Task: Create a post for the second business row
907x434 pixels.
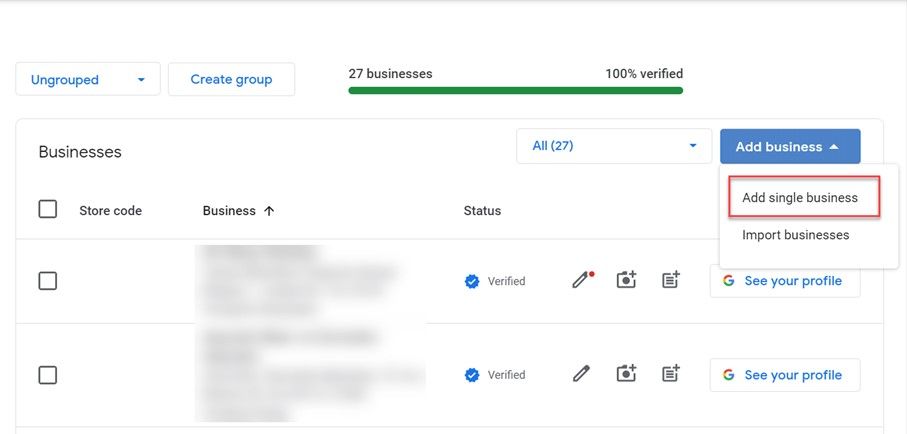Action: [670, 374]
